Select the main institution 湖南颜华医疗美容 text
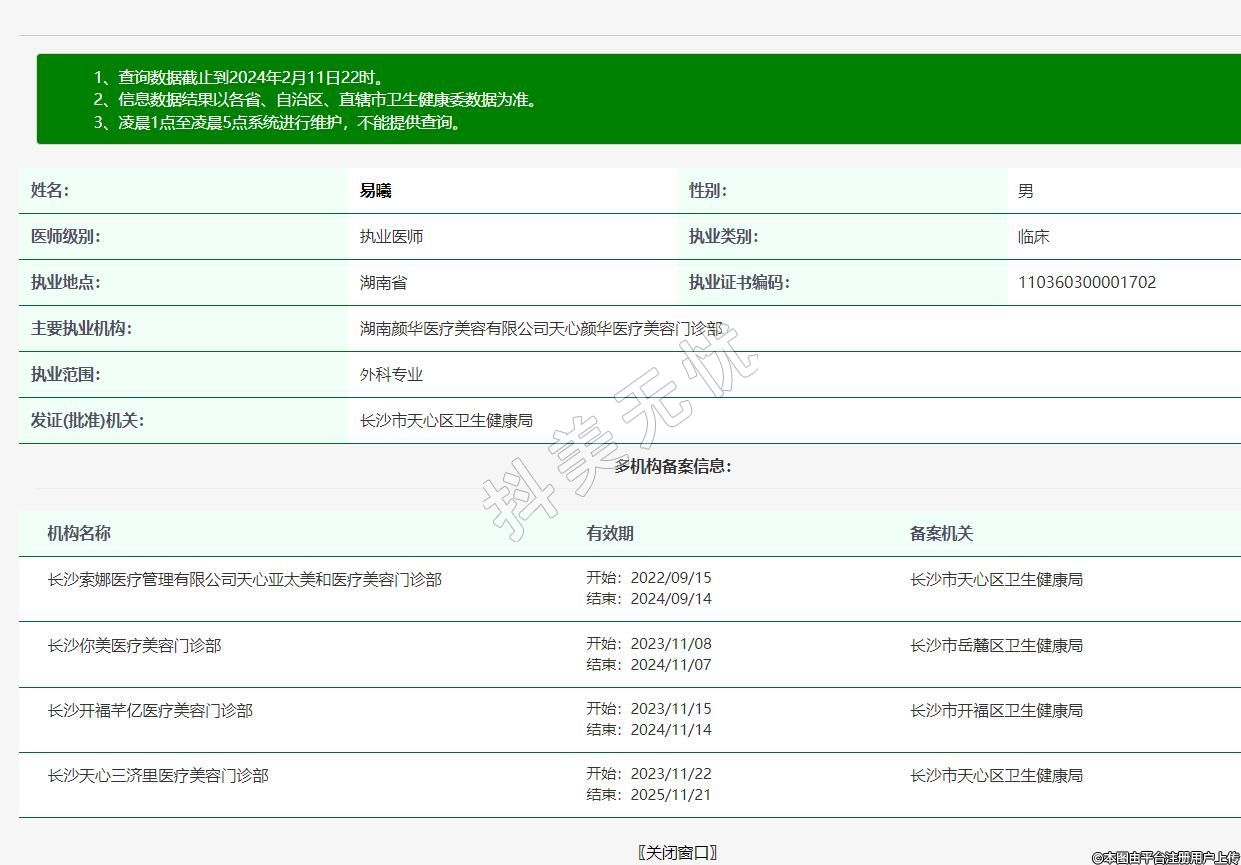The width and height of the screenshot is (1241, 865). tap(540, 328)
